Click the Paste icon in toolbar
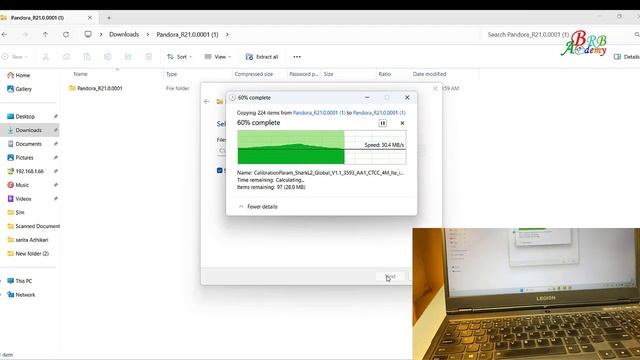 [x=87, y=57]
